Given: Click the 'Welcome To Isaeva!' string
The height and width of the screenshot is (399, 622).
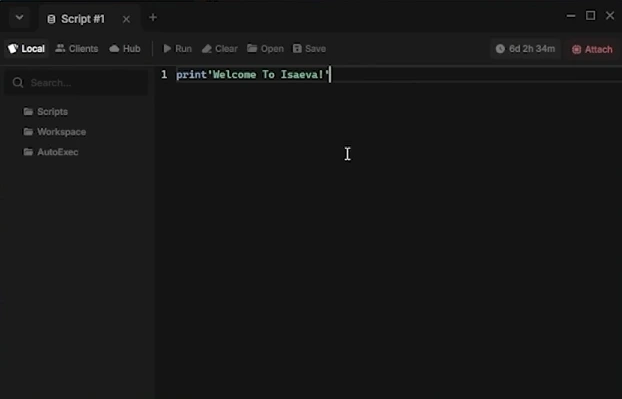Looking at the screenshot, I should [x=269, y=75].
